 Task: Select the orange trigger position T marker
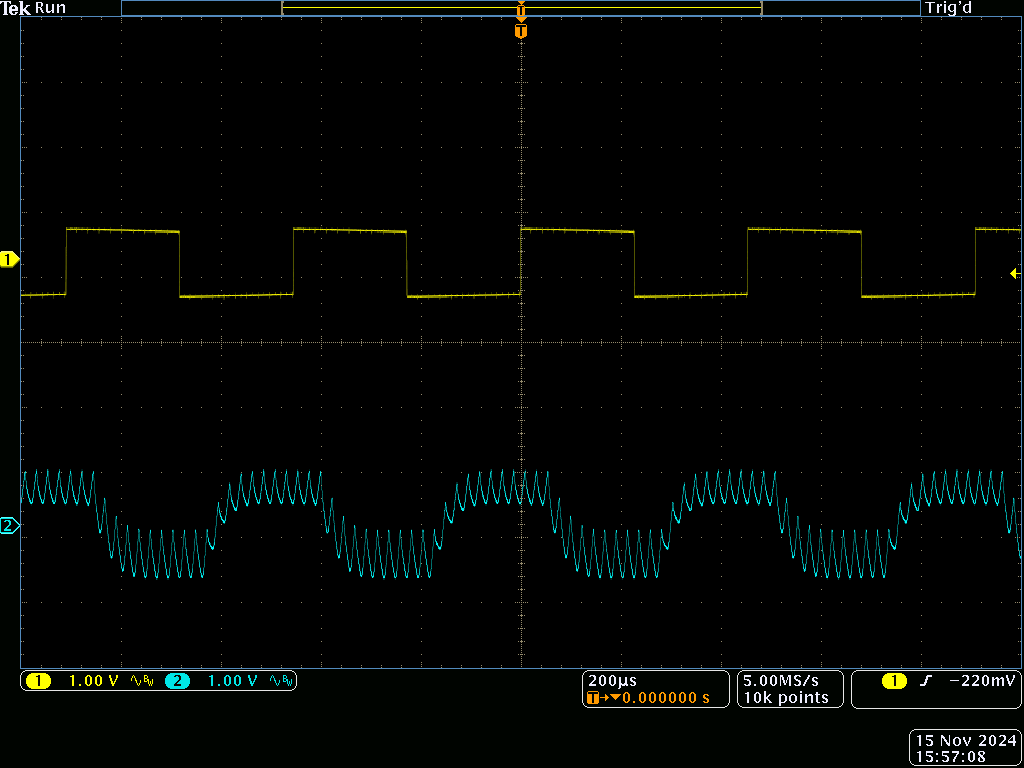(520, 31)
